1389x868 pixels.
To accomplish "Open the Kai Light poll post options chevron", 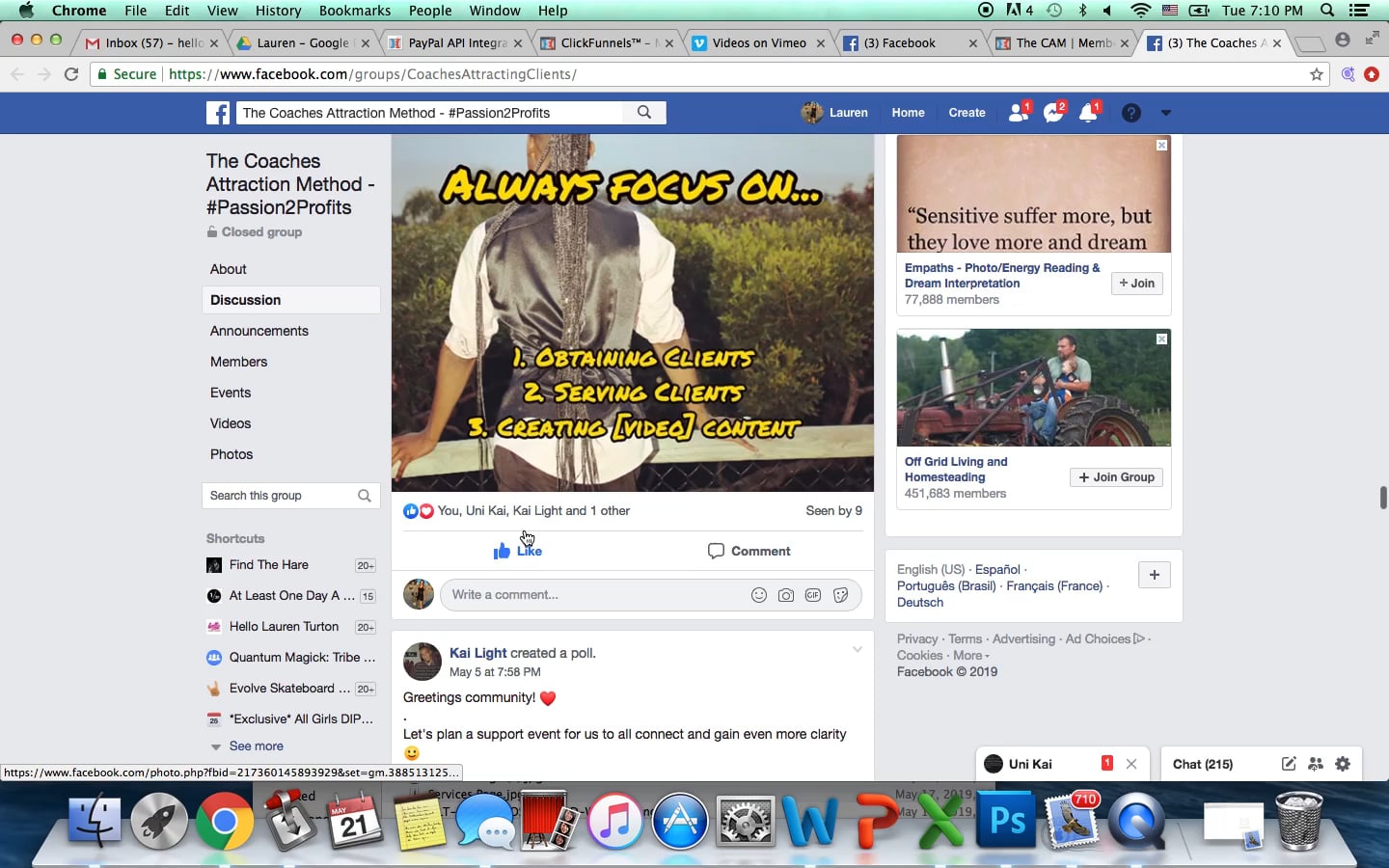I will tap(857, 650).
